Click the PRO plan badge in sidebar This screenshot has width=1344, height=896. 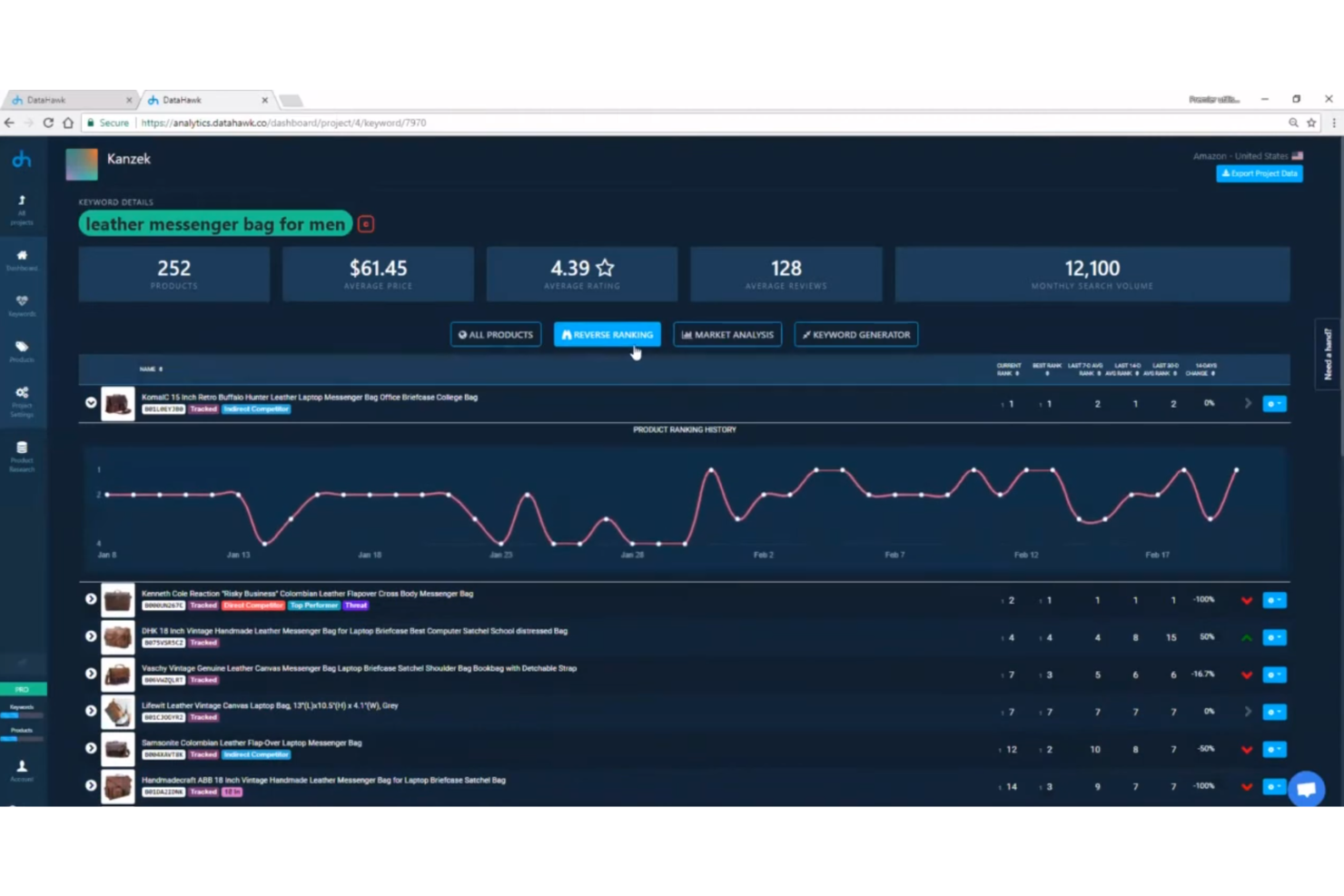click(23, 689)
